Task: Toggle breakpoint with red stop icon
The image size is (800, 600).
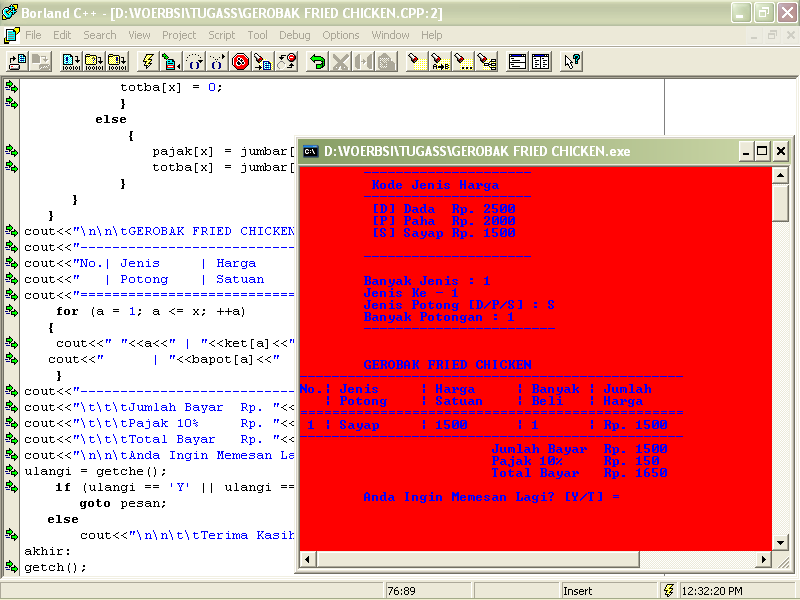Action: click(240, 62)
